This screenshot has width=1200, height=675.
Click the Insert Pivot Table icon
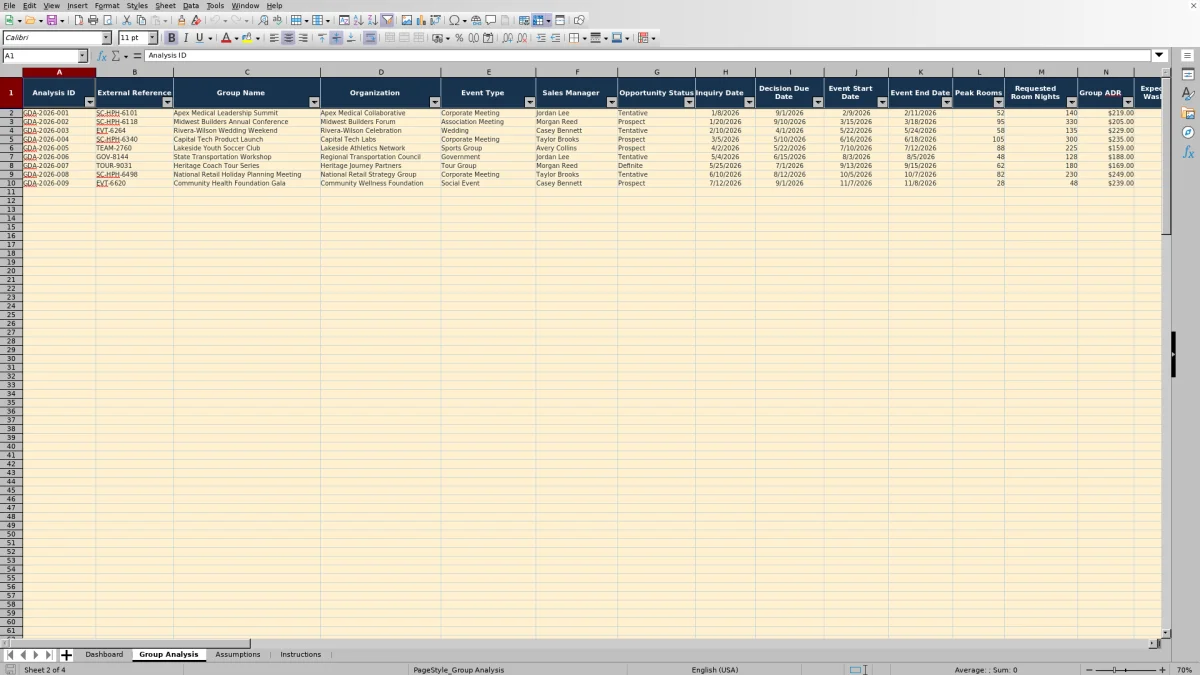pyautogui.click(x=435, y=20)
